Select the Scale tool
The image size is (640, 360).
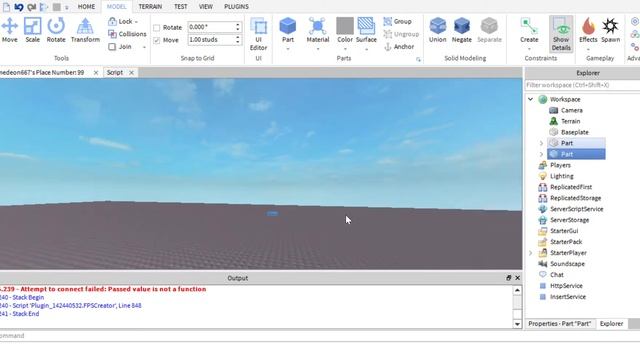point(33,30)
